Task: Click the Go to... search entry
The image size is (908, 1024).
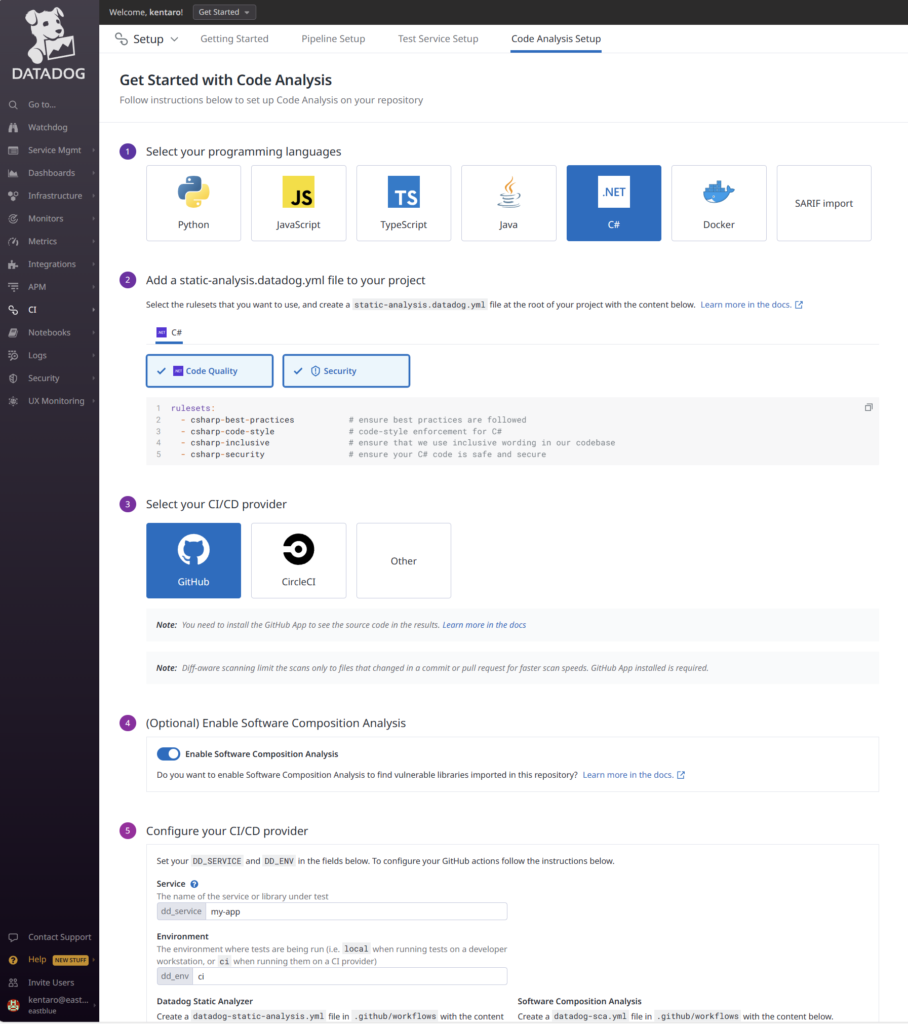Action: tap(42, 104)
